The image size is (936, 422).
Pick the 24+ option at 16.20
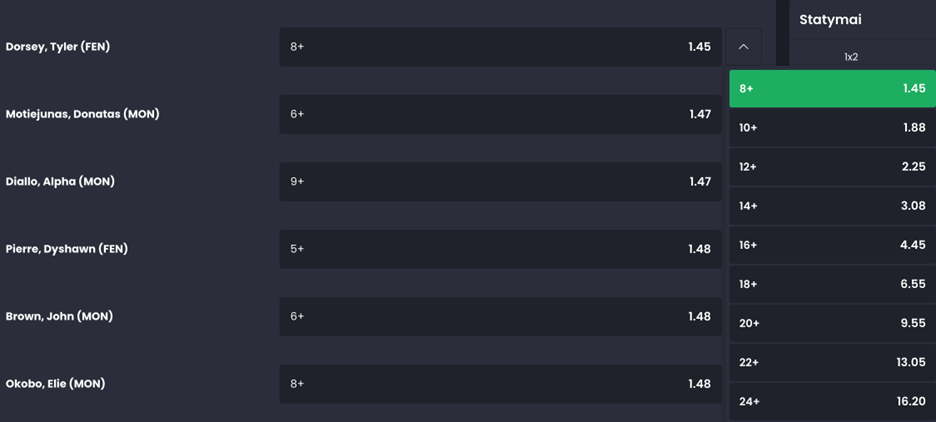[x=832, y=402]
